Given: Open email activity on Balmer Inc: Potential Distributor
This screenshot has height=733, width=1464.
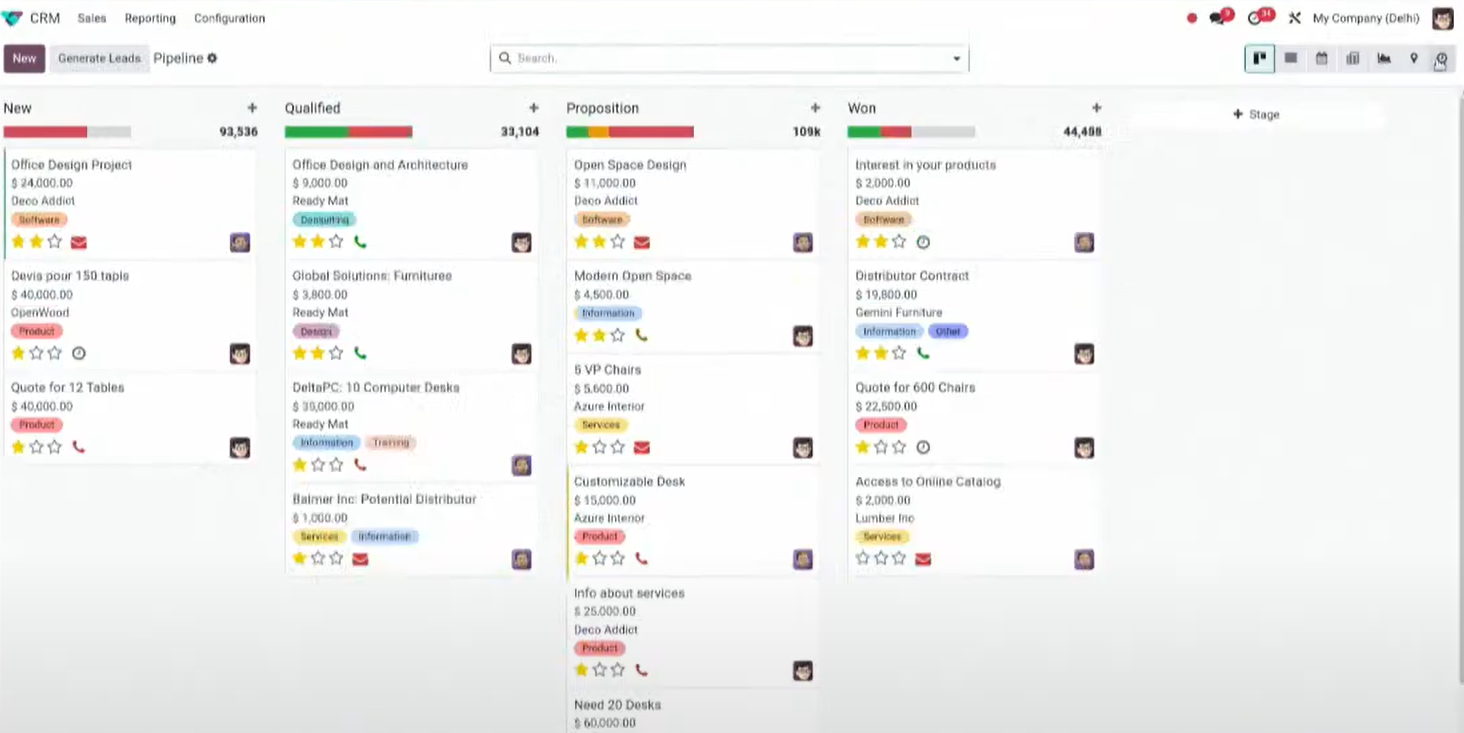Looking at the screenshot, I should coord(360,559).
